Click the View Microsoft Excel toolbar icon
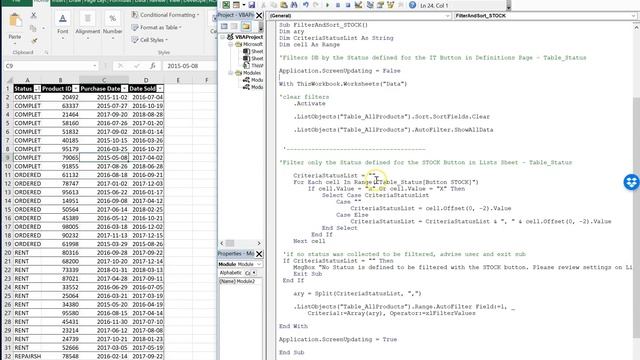This screenshot has height=360, width=640. click(x=226, y=5)
